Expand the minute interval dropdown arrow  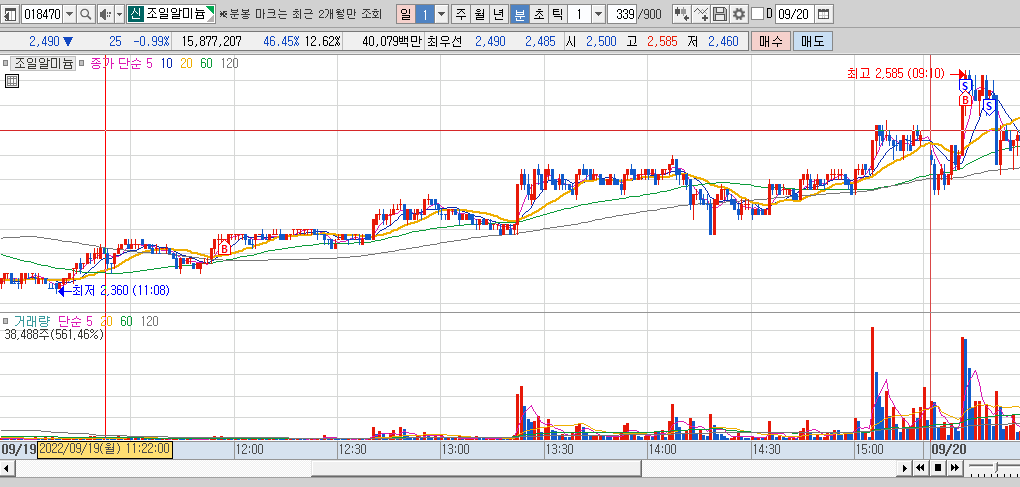point(598,14)
